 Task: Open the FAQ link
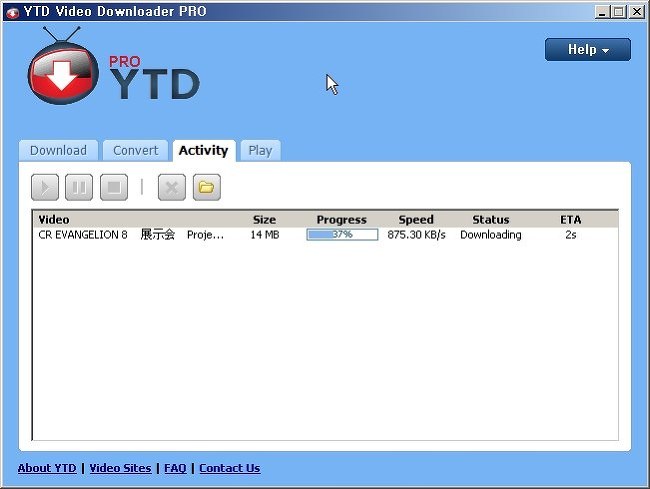(x=175, y=468)
